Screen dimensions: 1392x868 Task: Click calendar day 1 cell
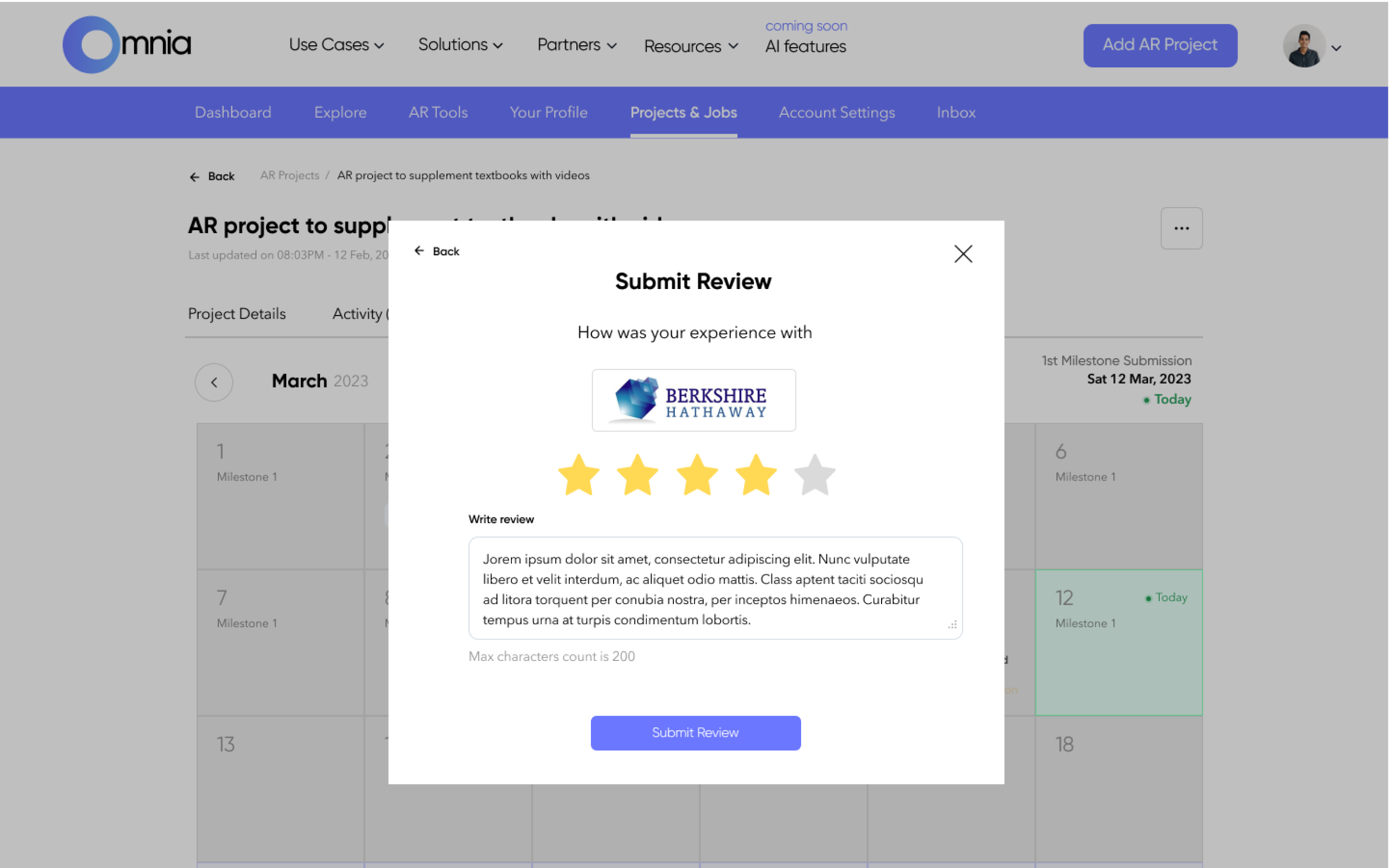pos(281,497)
